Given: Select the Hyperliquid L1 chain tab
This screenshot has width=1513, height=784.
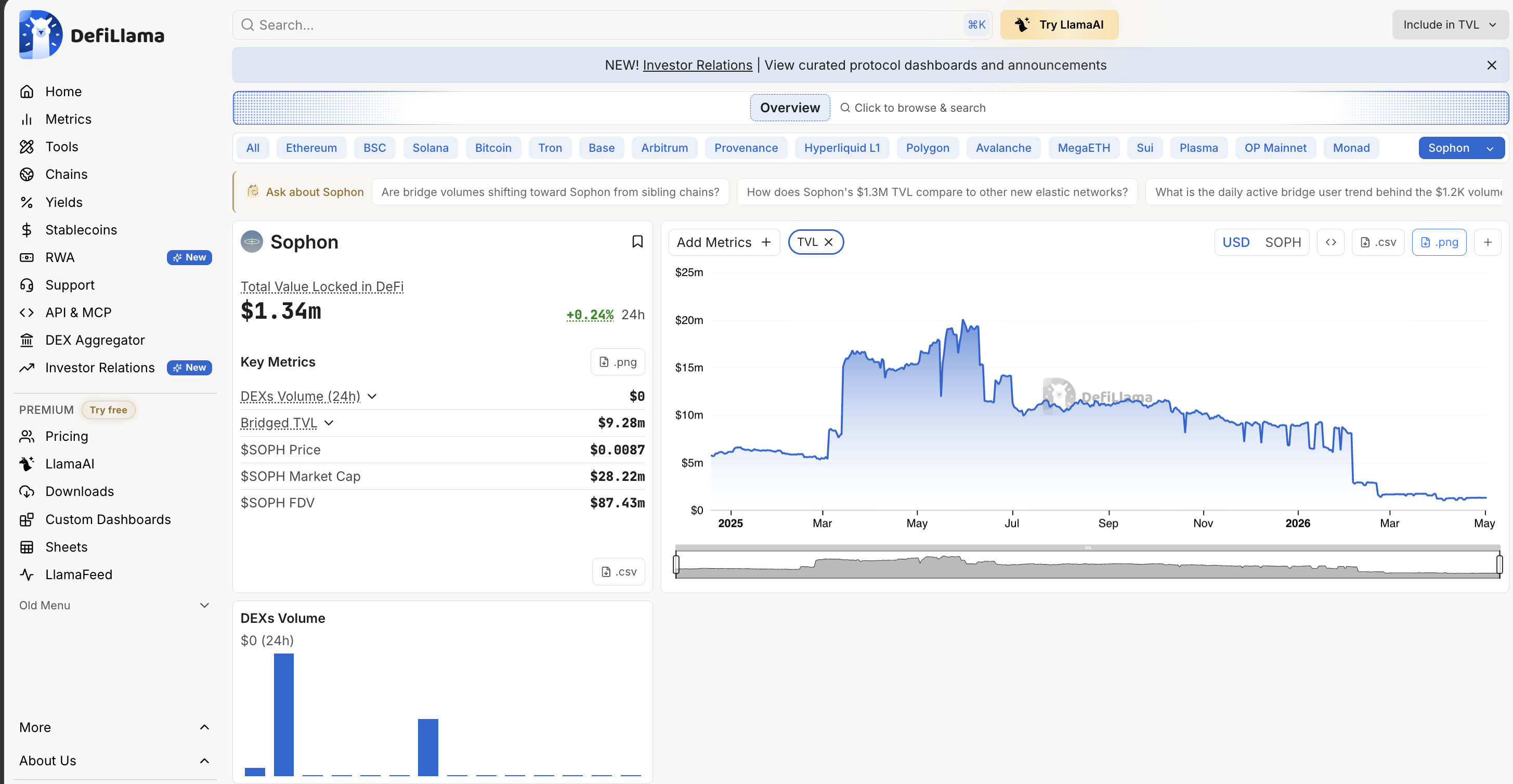Looking at the screenshot, I should [842, 148].
